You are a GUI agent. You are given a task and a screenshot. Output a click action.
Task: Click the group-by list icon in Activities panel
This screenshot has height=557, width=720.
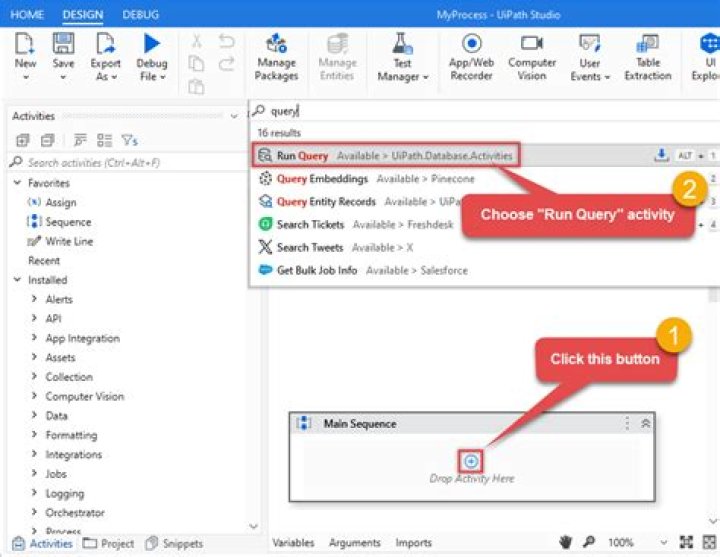[105, 140]
